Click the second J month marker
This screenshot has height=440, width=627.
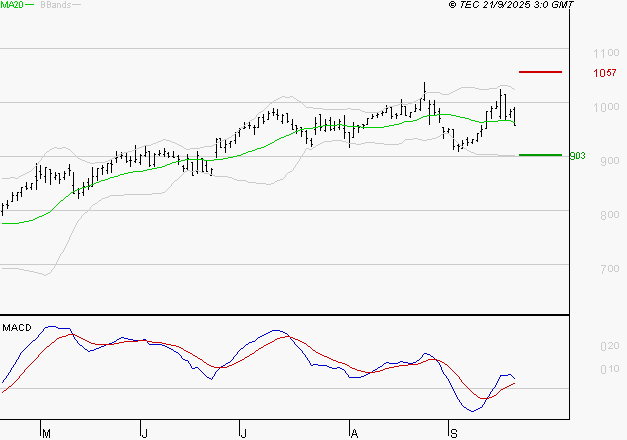243,434
